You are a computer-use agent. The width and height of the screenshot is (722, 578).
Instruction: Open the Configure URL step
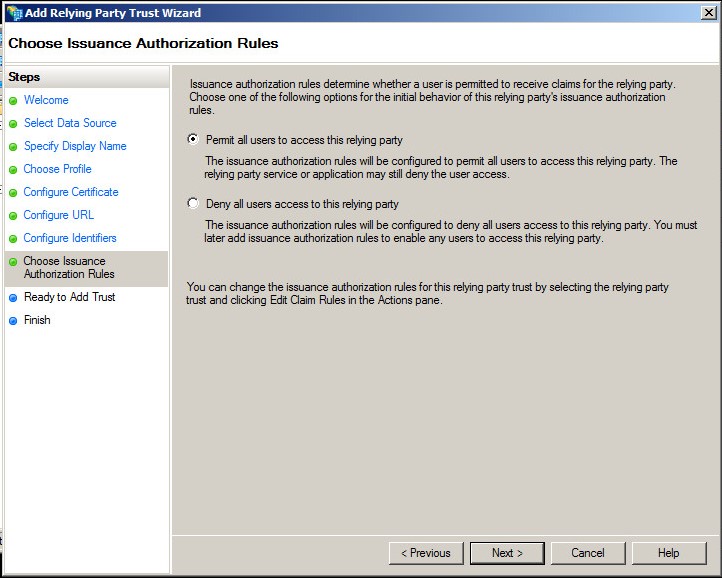coord(58,215)
